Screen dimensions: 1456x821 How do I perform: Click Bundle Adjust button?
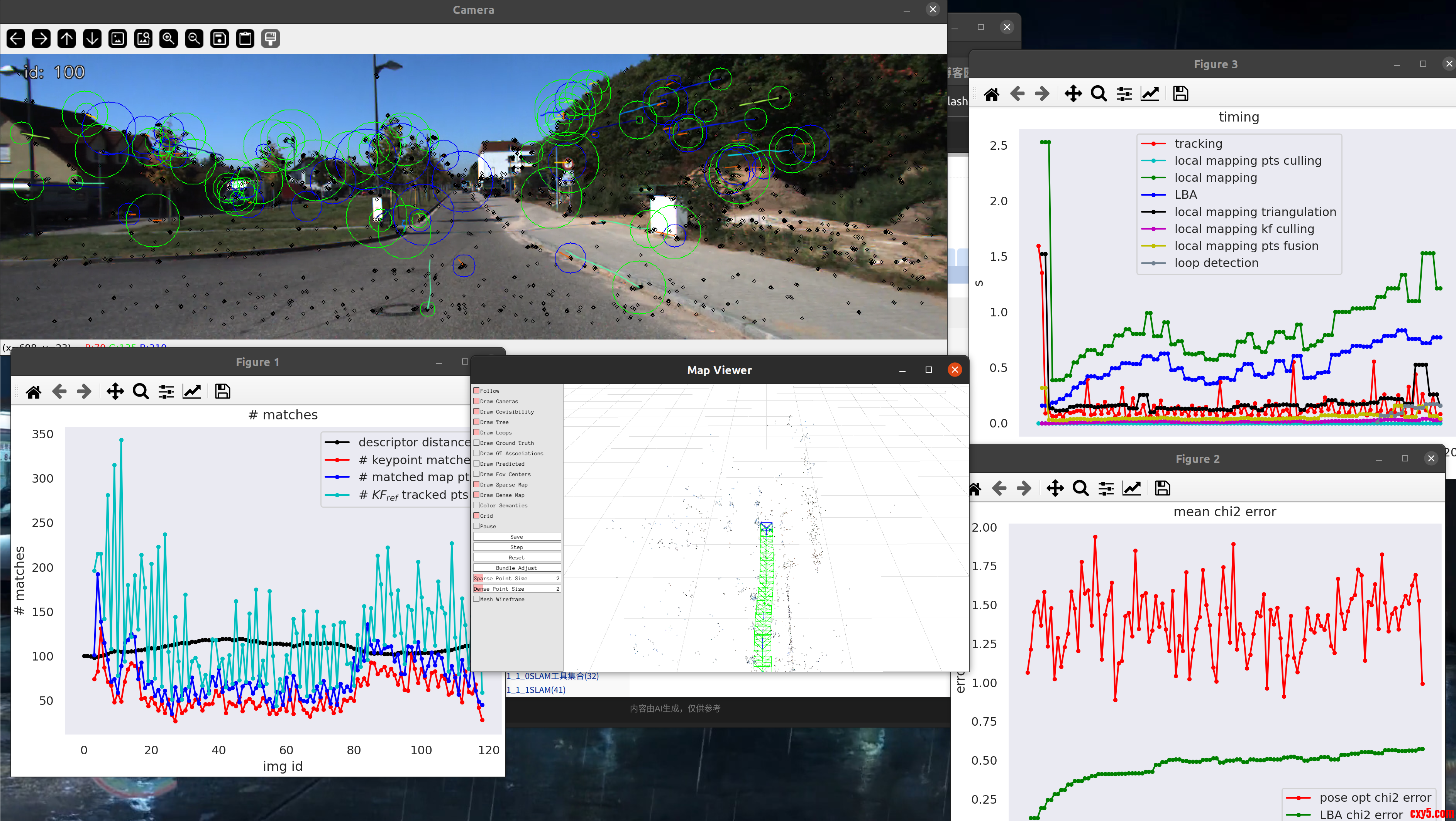(x=516, y=568)
